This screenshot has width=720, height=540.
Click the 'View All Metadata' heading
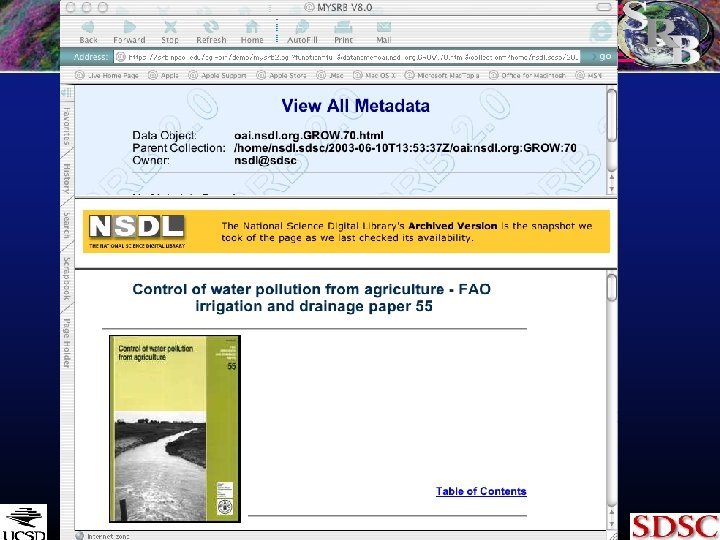[x=355, y=106]
